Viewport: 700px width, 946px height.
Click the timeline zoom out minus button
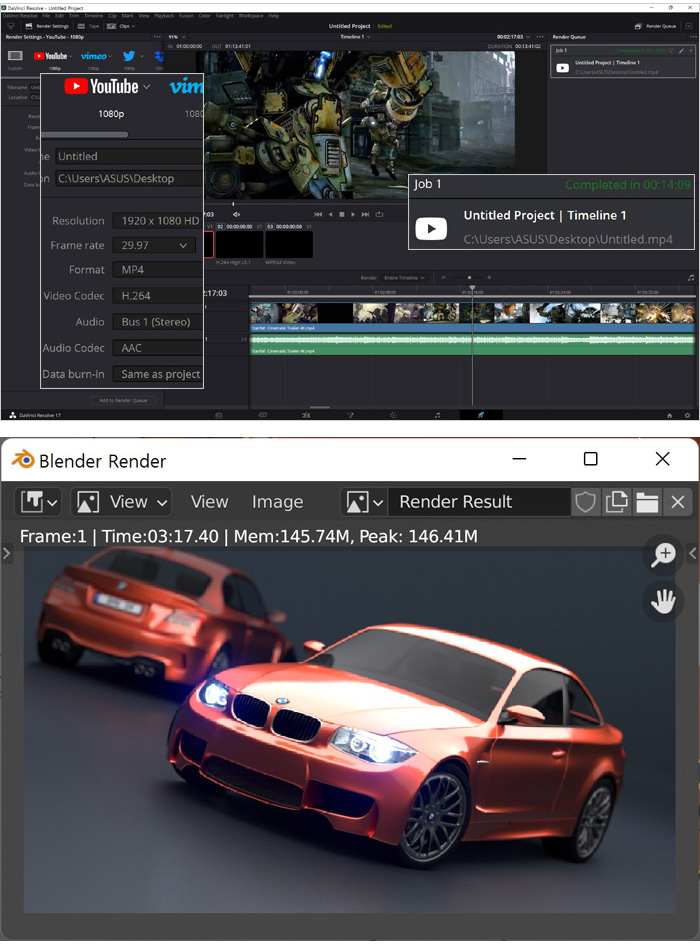pyautogui.click(x=444, y=278)
